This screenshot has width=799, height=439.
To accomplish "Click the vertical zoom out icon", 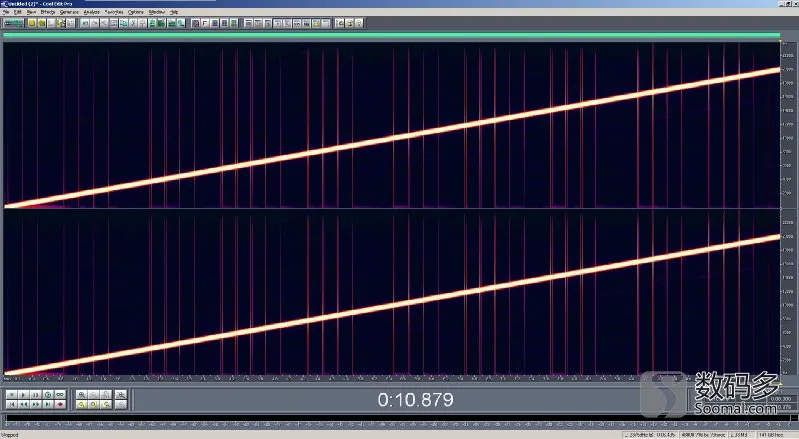I will click(x=121, y=404).
